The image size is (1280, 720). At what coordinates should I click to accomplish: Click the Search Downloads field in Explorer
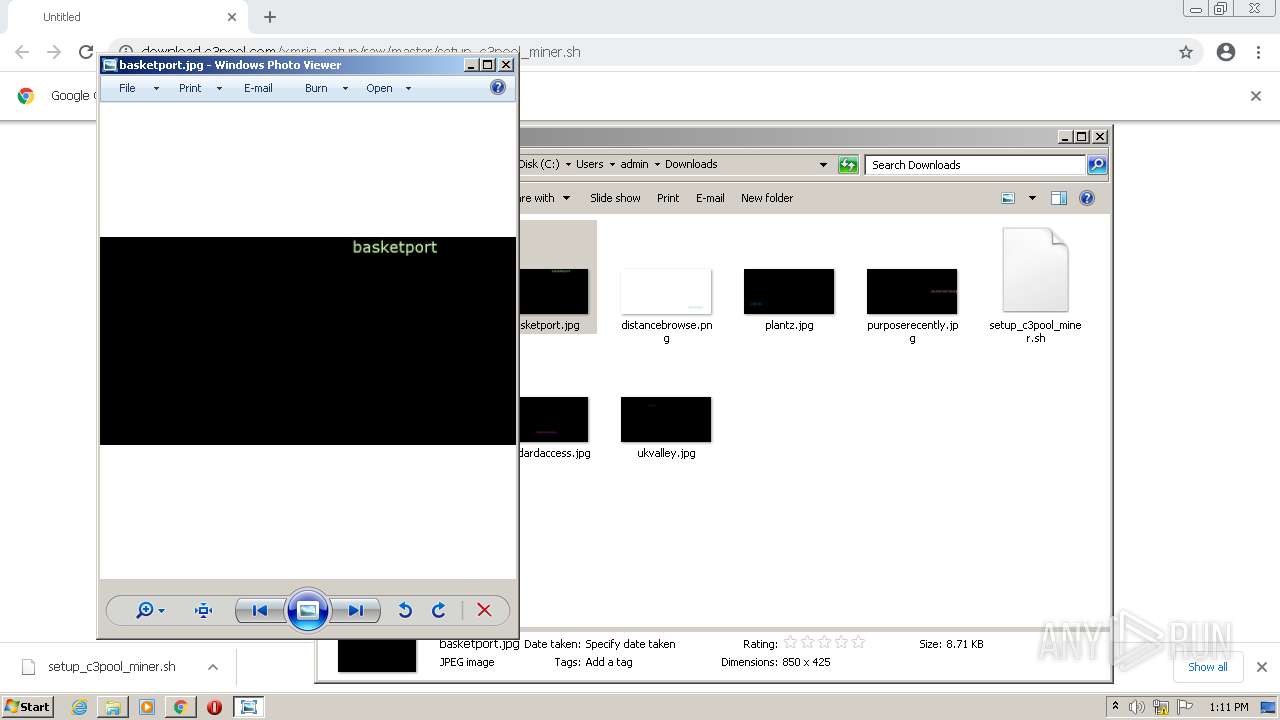click(x=975, y=165)
